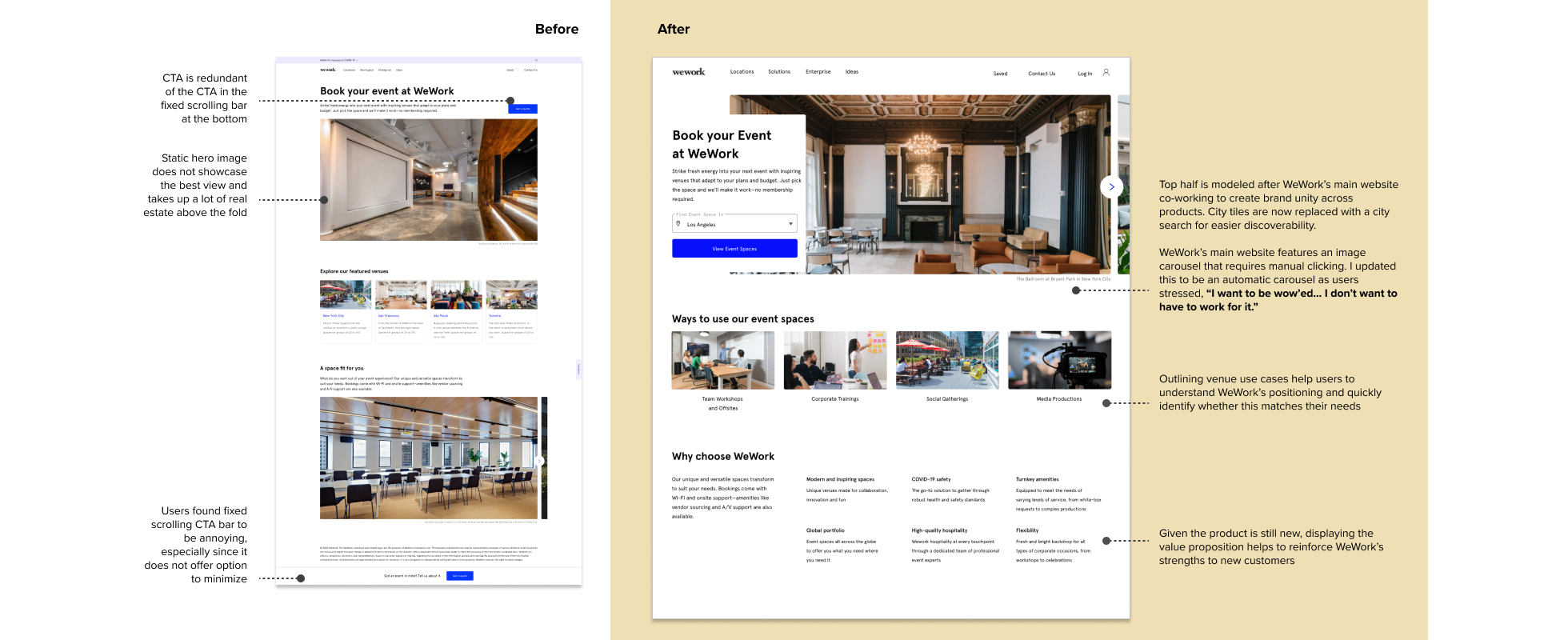Image resolution: width=1568 pixels, height=640 pixels.
Task: Click the wework logo in Before mockup
Action: point(328,70)
